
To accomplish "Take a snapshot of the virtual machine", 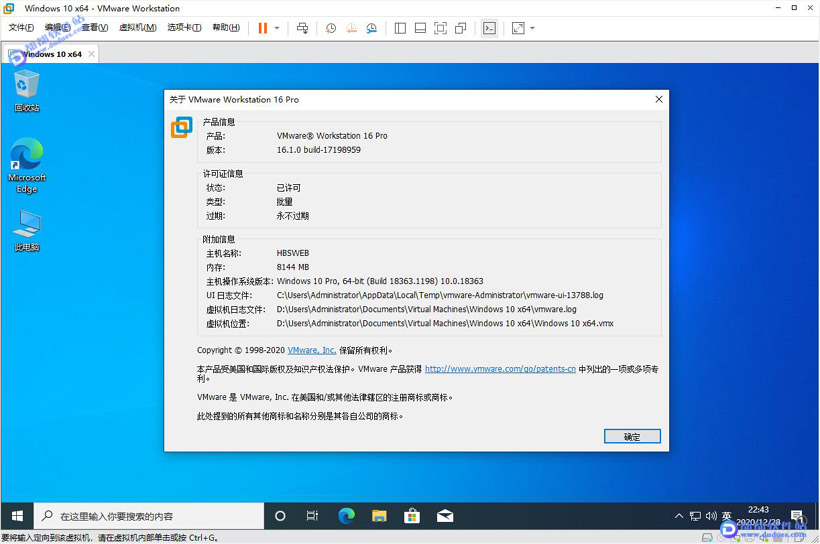I will 331,28.
